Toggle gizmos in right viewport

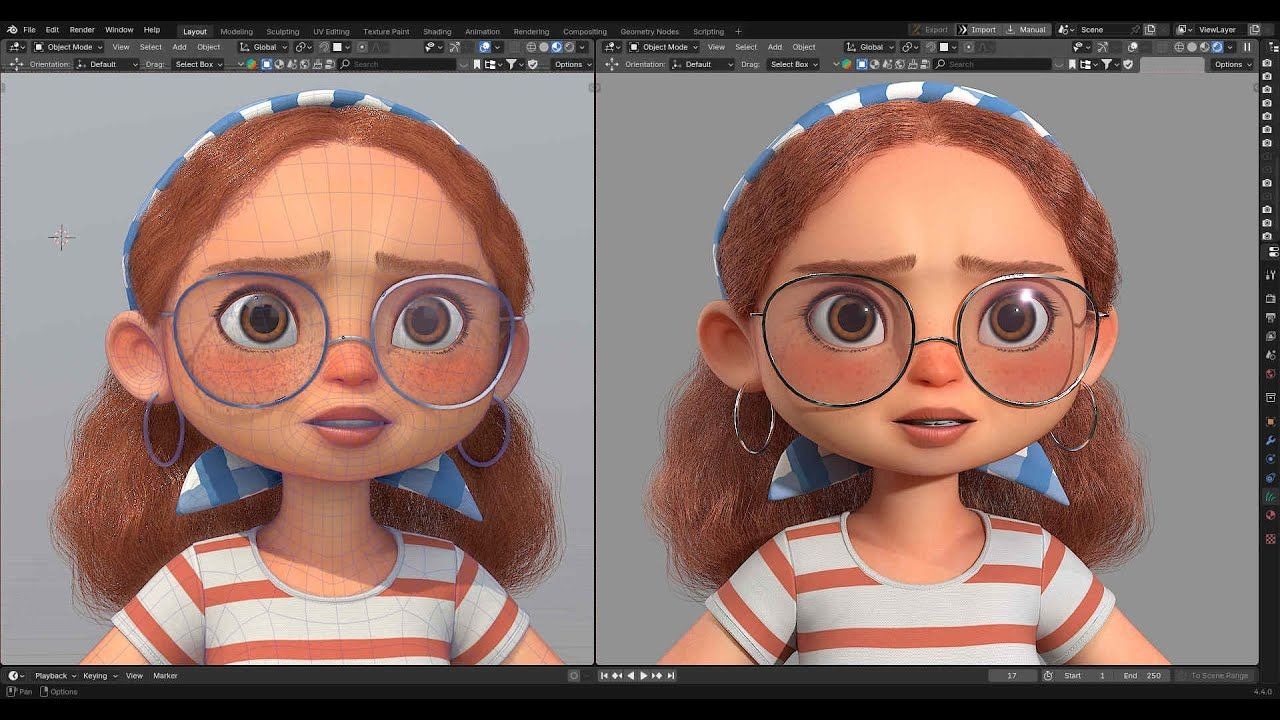click(x=1102, y=47)
